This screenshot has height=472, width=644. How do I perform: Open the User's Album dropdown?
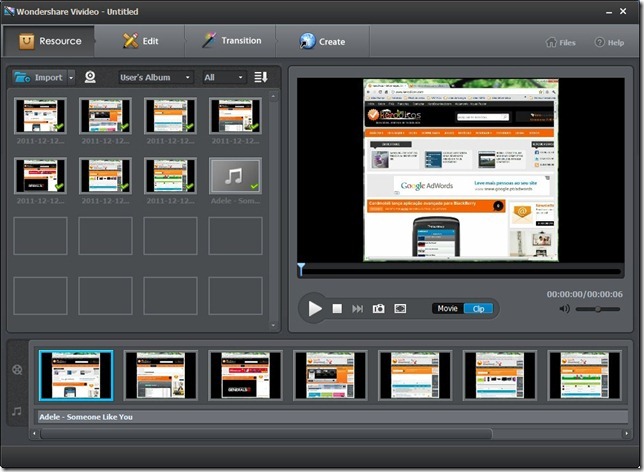pyautogui.click(x=156, y=77)
